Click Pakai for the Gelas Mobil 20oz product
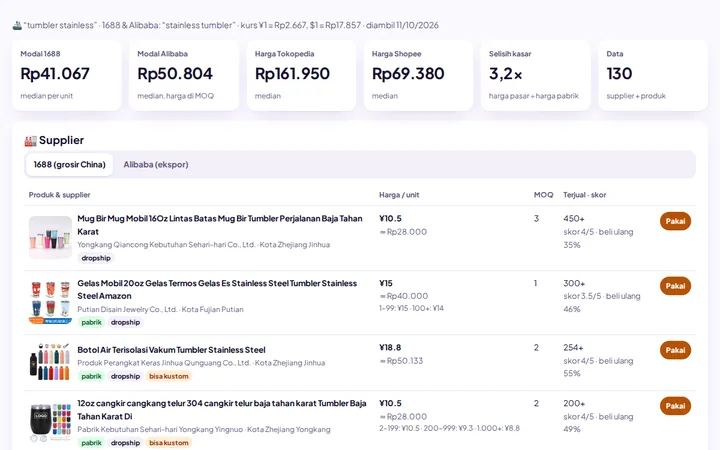This screenshot has width=720, height=450. pyautogui.click(x=675, y=286)
